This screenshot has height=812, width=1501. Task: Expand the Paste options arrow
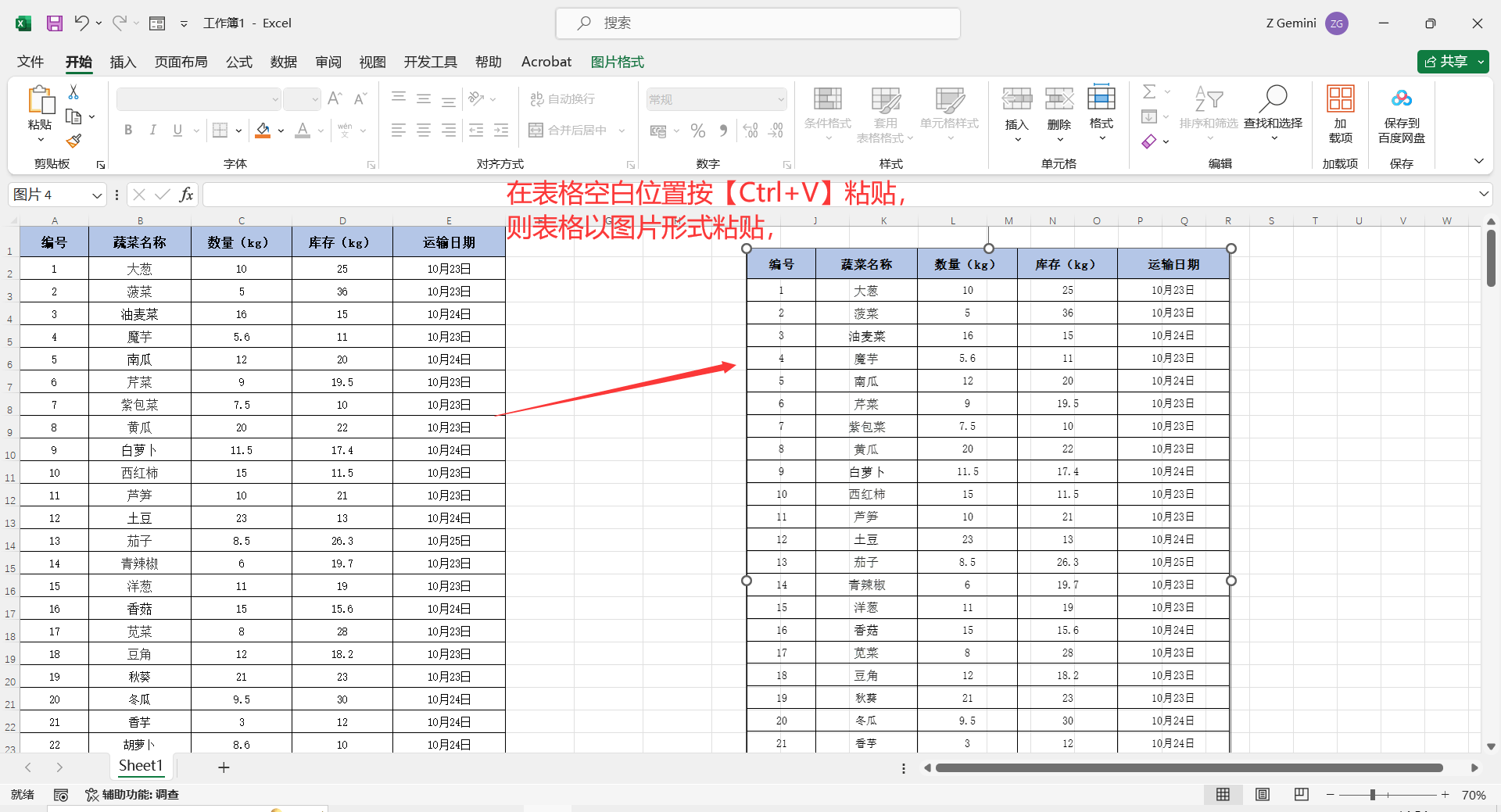pos(41,140)
